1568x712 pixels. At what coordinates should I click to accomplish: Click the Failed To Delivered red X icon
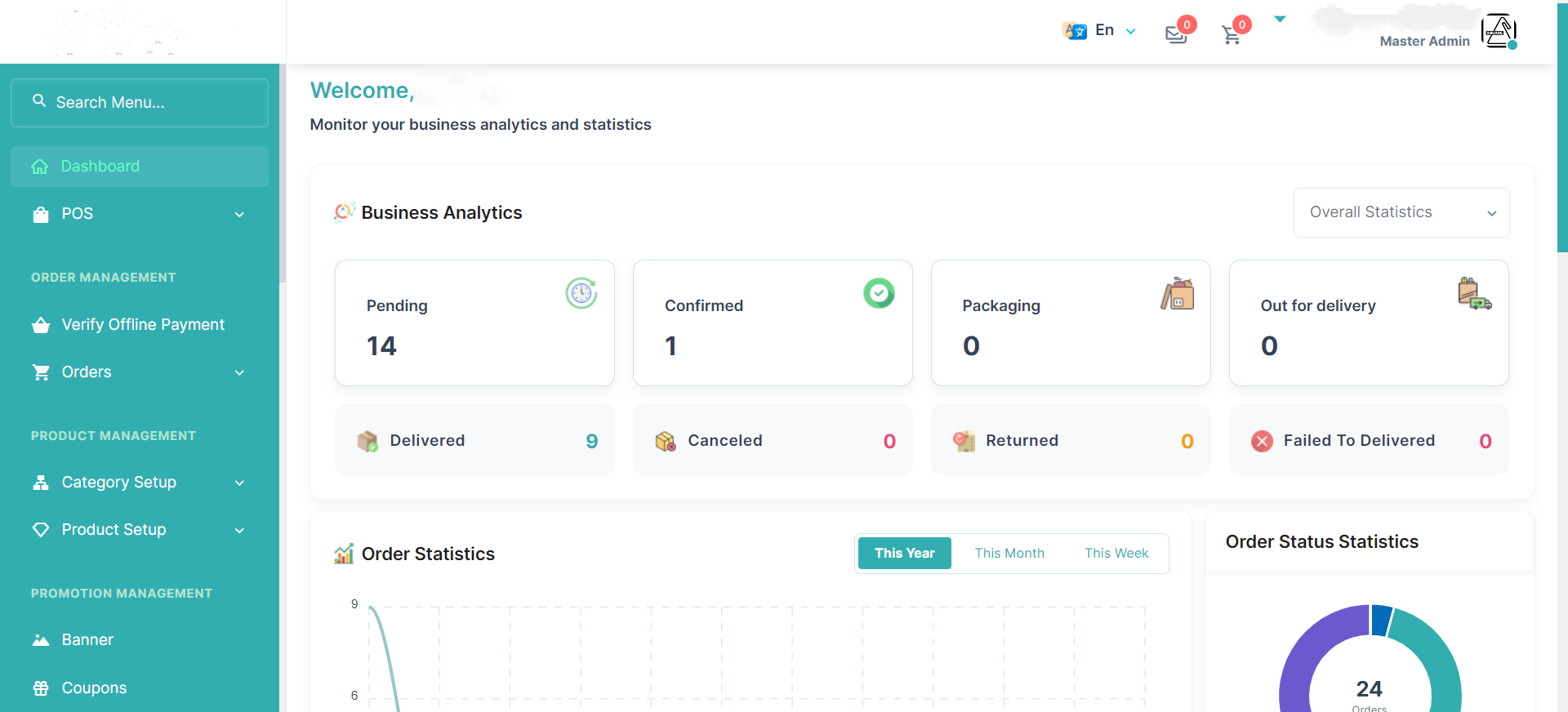click(1262, 441)
